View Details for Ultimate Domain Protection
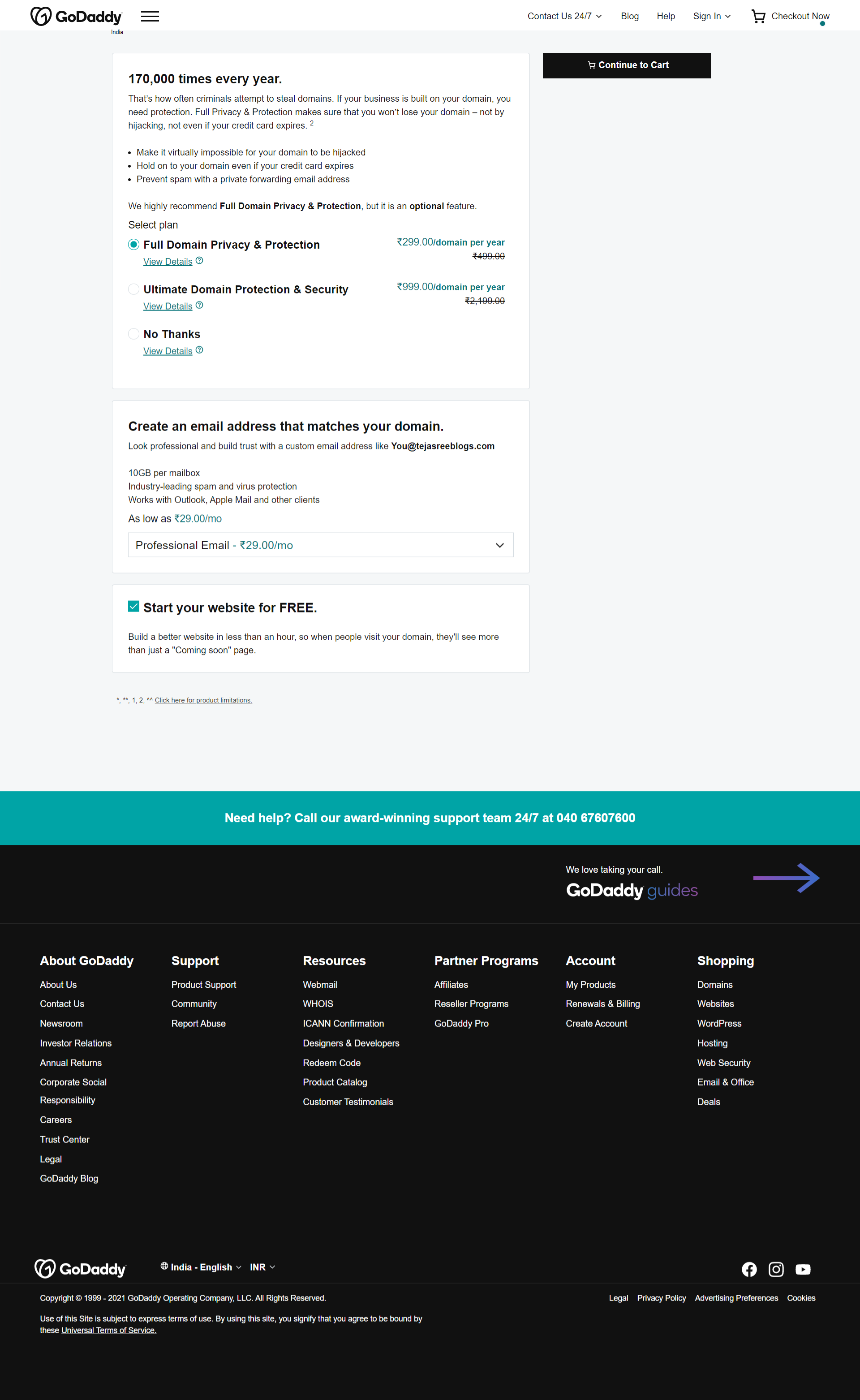 click(x=168, y=306)
